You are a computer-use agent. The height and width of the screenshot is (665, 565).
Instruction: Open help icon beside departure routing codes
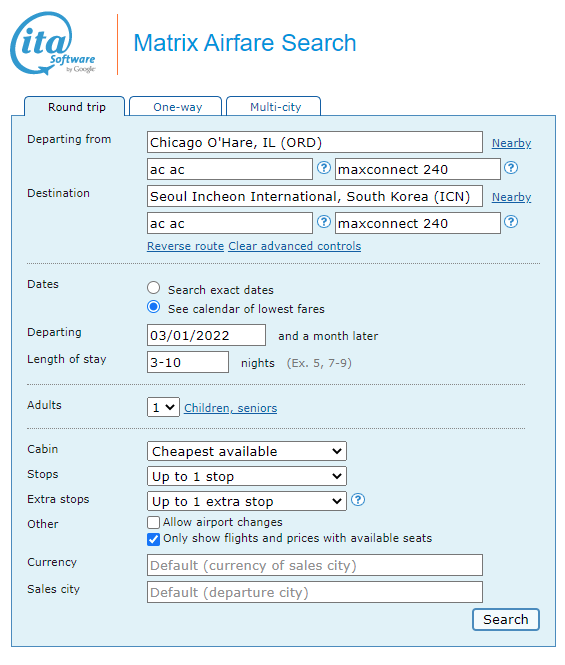point(324,168)
